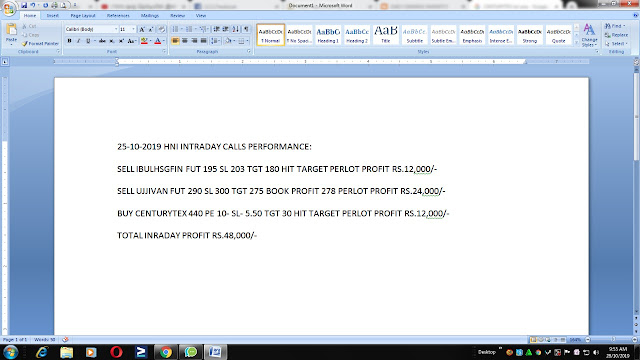This screenshot has height=360, width=640.
Task: Save the document from Quick Access Toolbar
Action: 24,5
